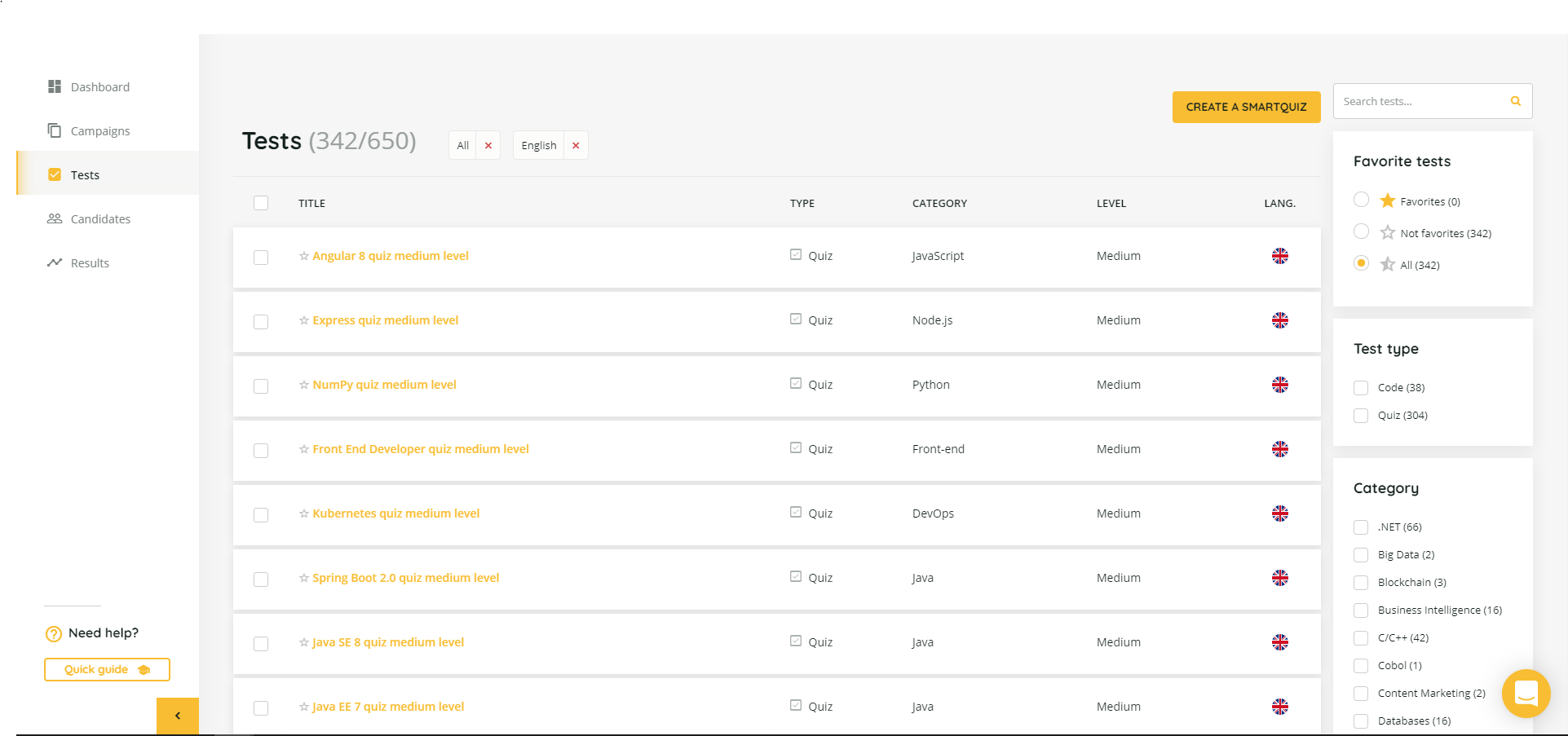The width and height of the screenshot is (1568, 736).
Task: Collapse the sidebar with the arrow button
Action: pyautogui.click(x=178, y=716)
